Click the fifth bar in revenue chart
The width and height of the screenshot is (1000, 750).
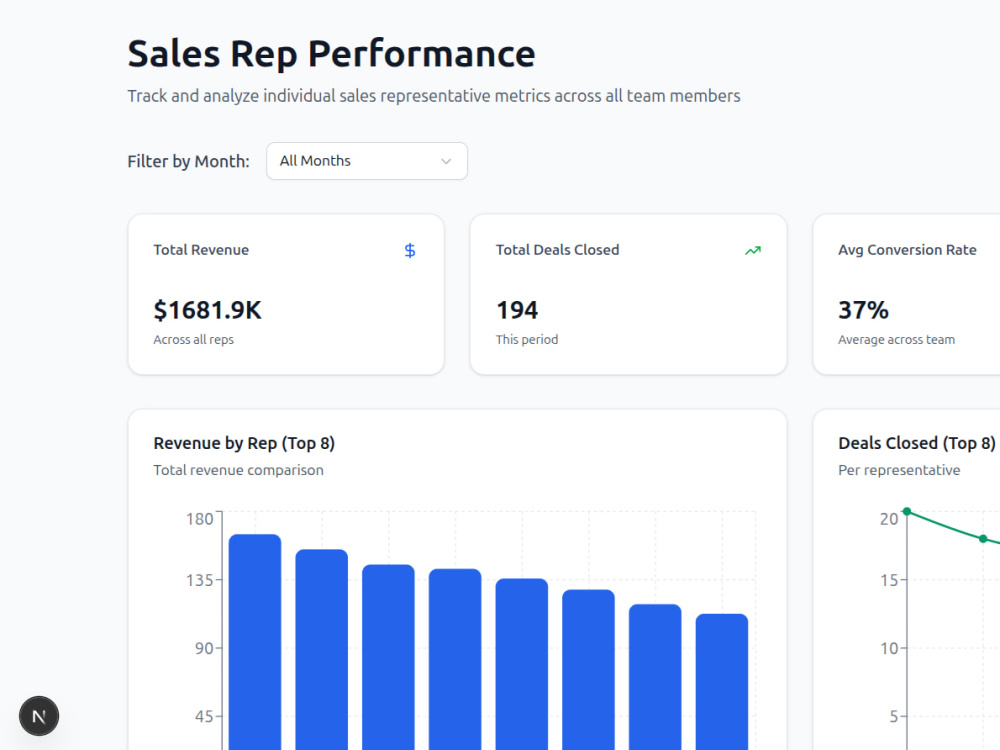[522, 664]
